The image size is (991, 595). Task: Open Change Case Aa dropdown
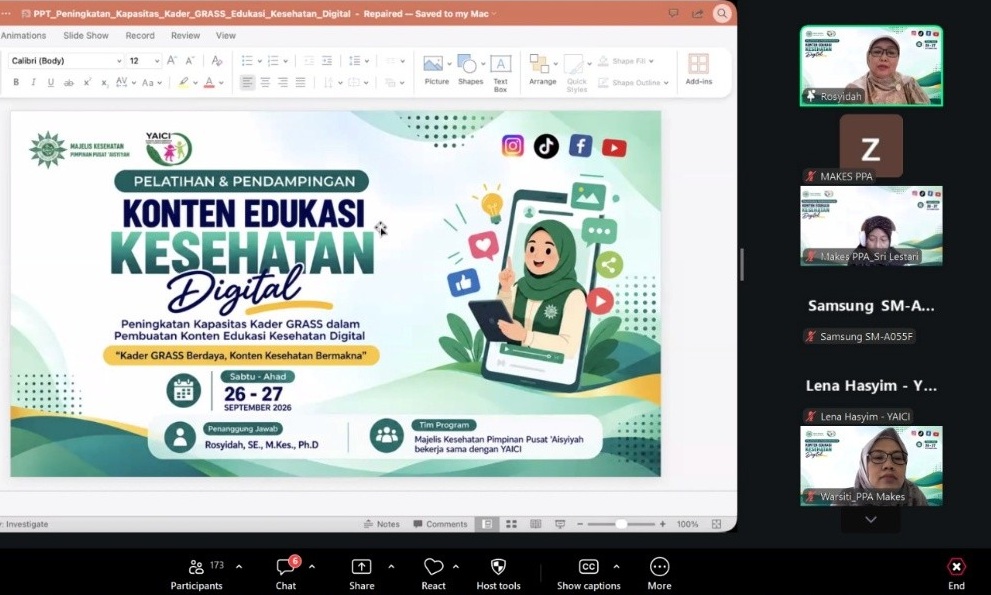152,82
